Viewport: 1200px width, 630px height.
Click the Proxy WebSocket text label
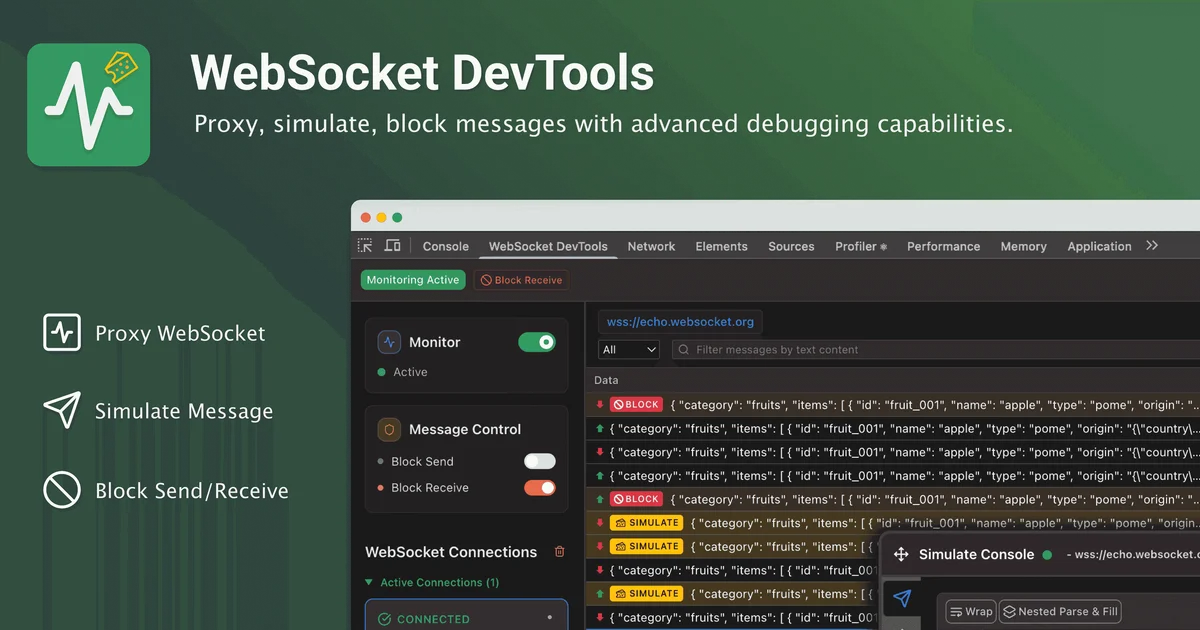180,334
